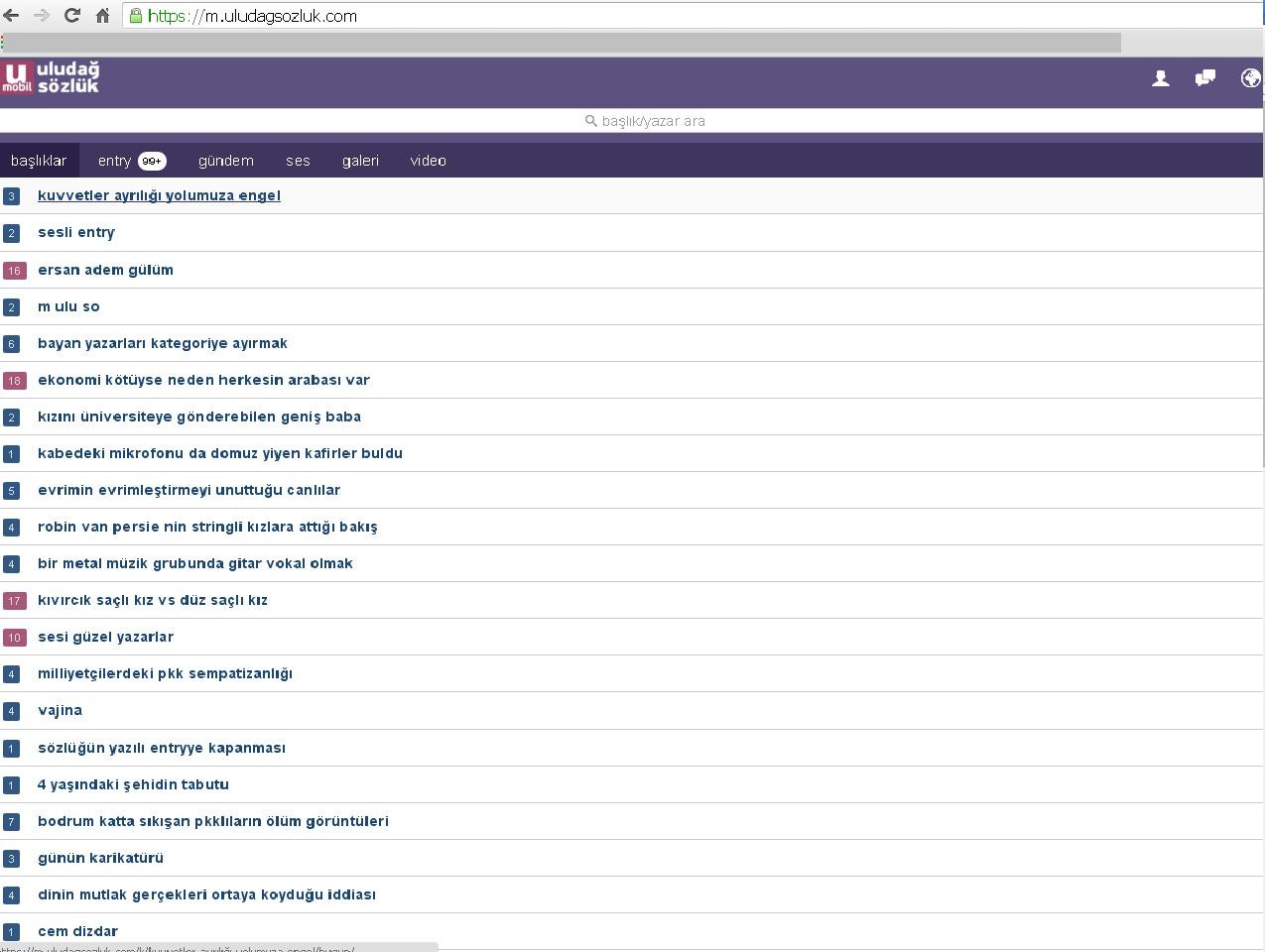This screenshot has height=952, width=1265.
Task: Click the 18 entry count badge
Action: pos(14,381)
